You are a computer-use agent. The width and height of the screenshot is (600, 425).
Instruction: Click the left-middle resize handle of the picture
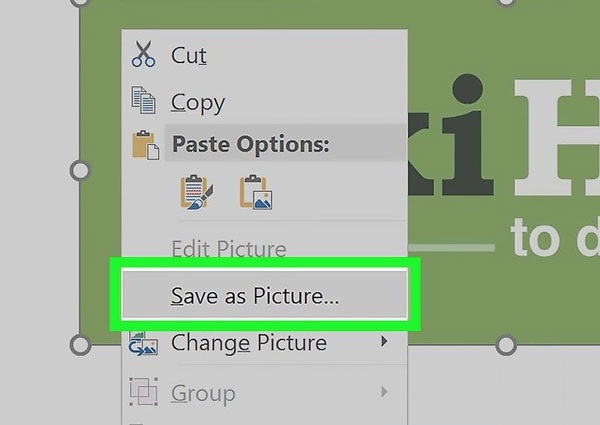(x=79, y=171)
